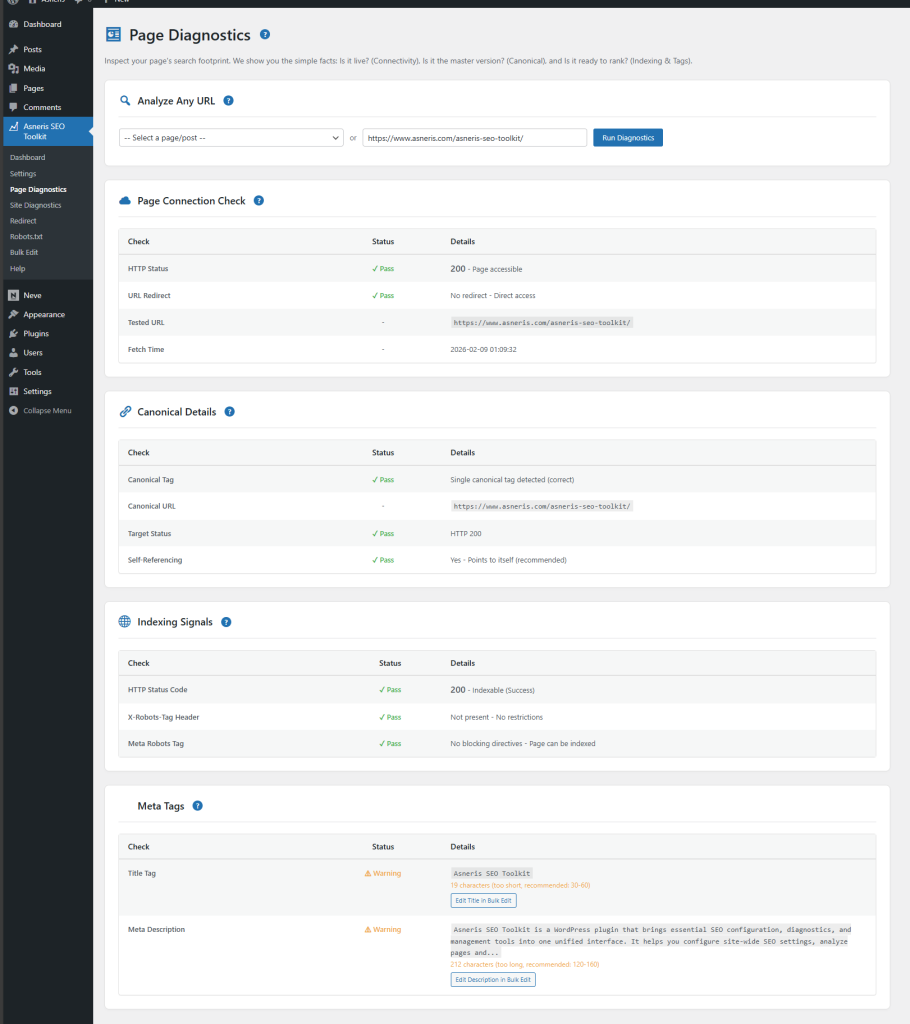Click the help icon beside Page Diagnostics heading

[x=264, y=34]
